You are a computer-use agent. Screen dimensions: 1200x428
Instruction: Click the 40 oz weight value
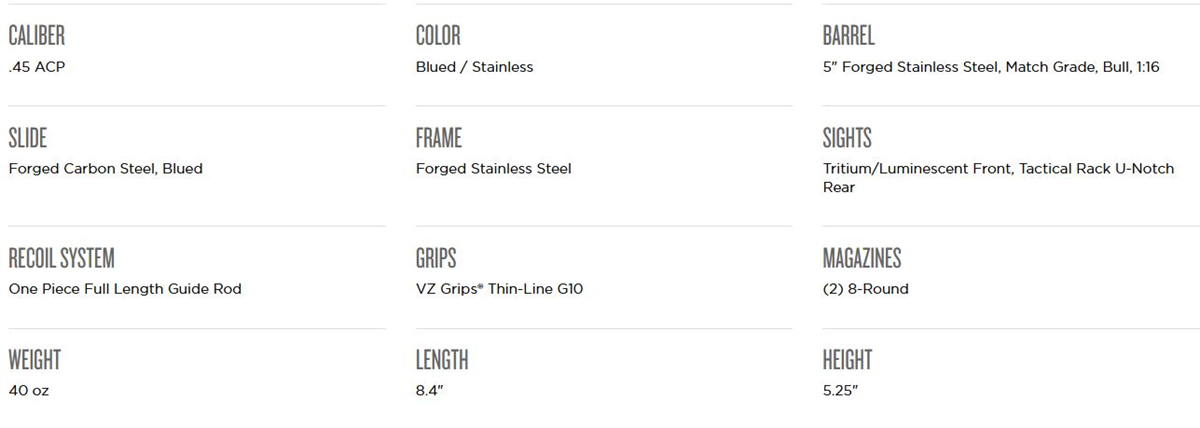point(28,391)
